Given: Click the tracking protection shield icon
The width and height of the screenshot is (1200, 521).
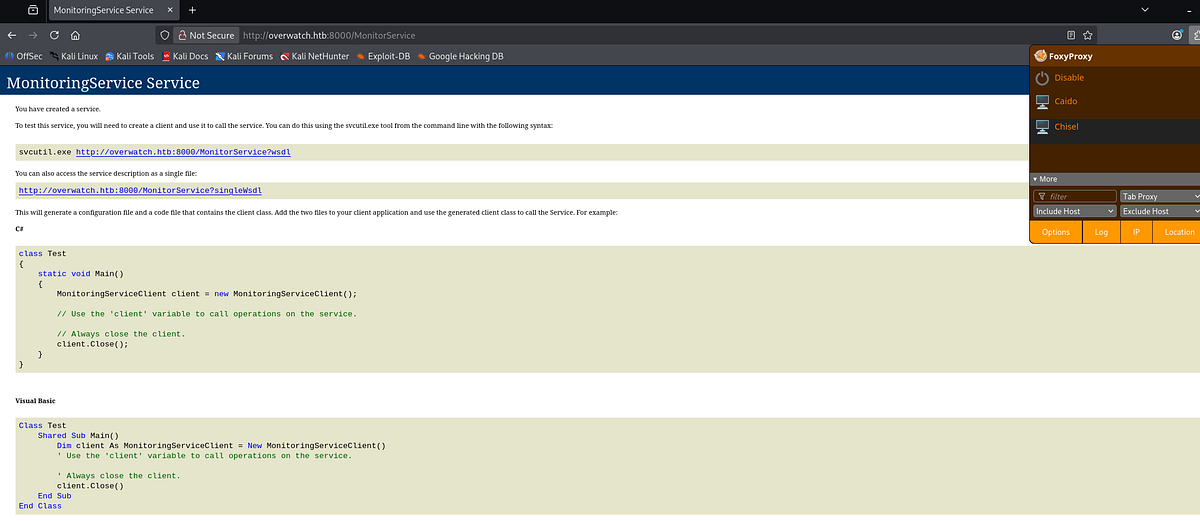Looking at the screenshot, I should click(x=165, y=34).
